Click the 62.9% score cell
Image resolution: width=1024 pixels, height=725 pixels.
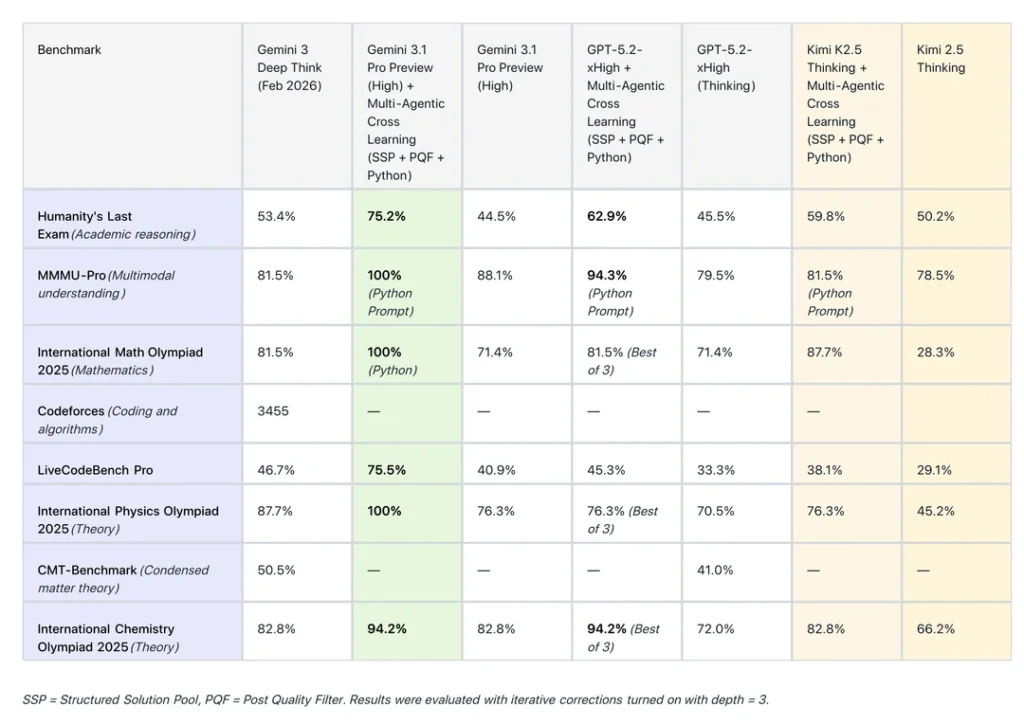point(606,216)
